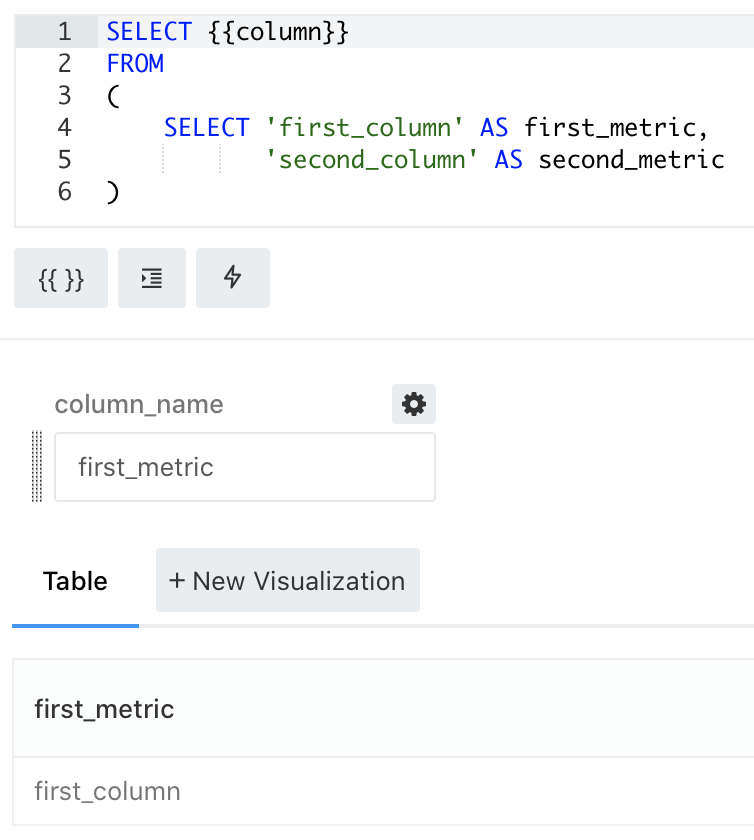Switch to the Table tab
This screenshot has height=840, width=754.
coord(75,581)
